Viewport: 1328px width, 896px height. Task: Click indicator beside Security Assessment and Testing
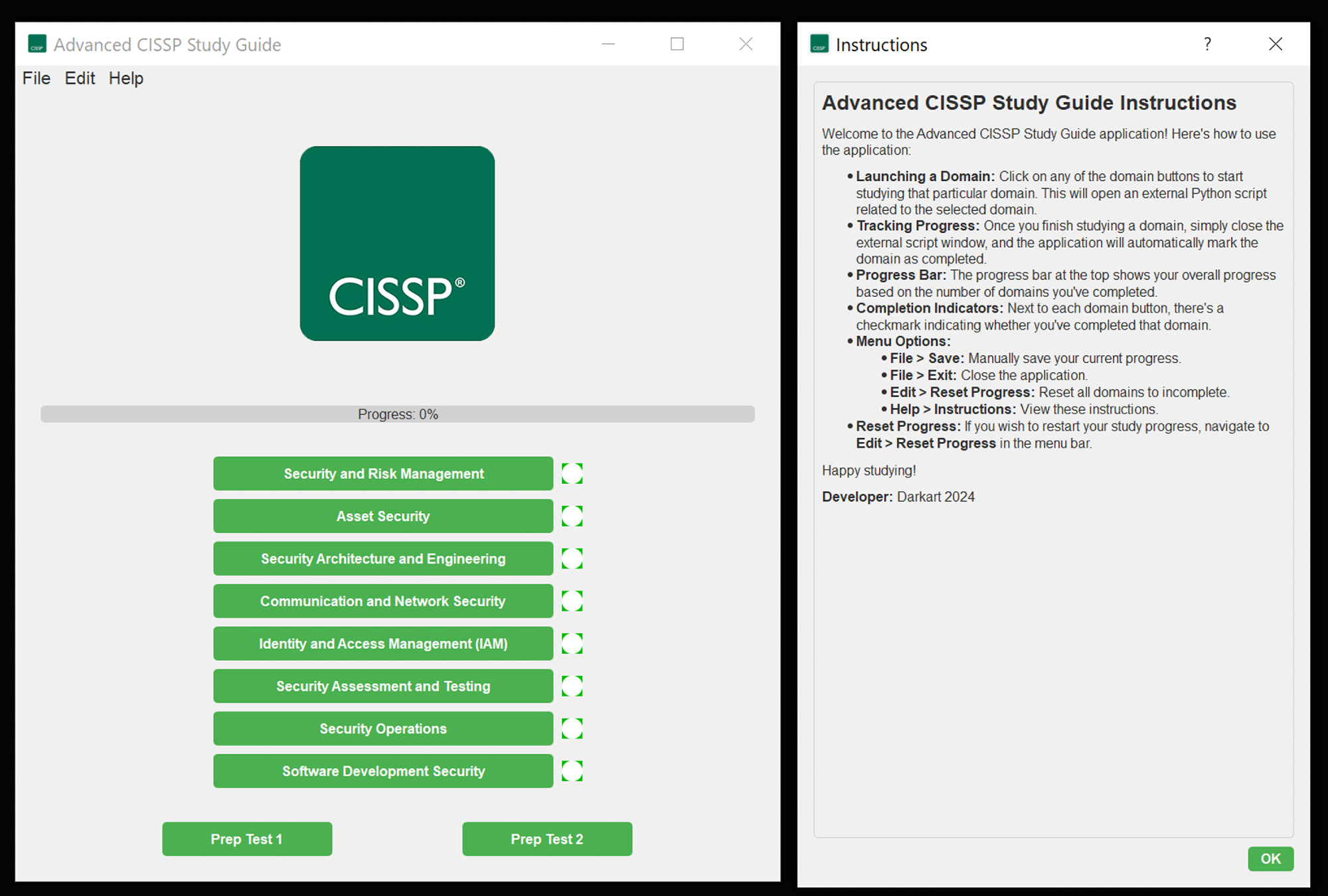coord(572,686)
